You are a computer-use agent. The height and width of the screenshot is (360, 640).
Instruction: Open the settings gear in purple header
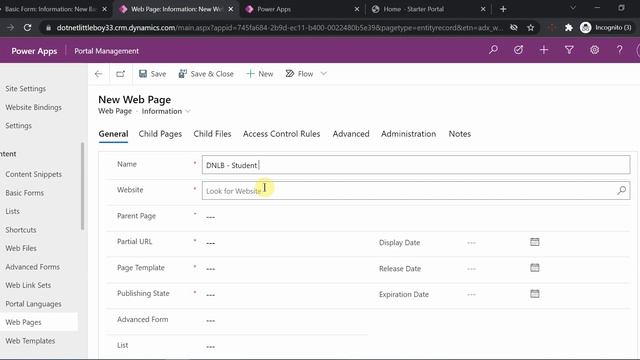click(595, 50)
